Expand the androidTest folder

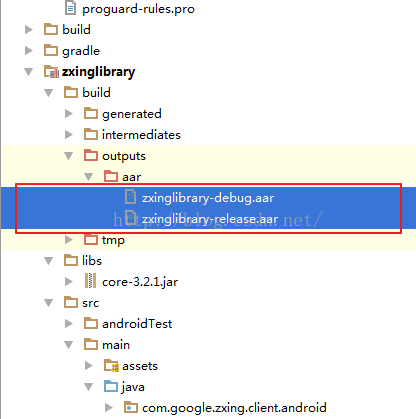click(x=69, y=324)
